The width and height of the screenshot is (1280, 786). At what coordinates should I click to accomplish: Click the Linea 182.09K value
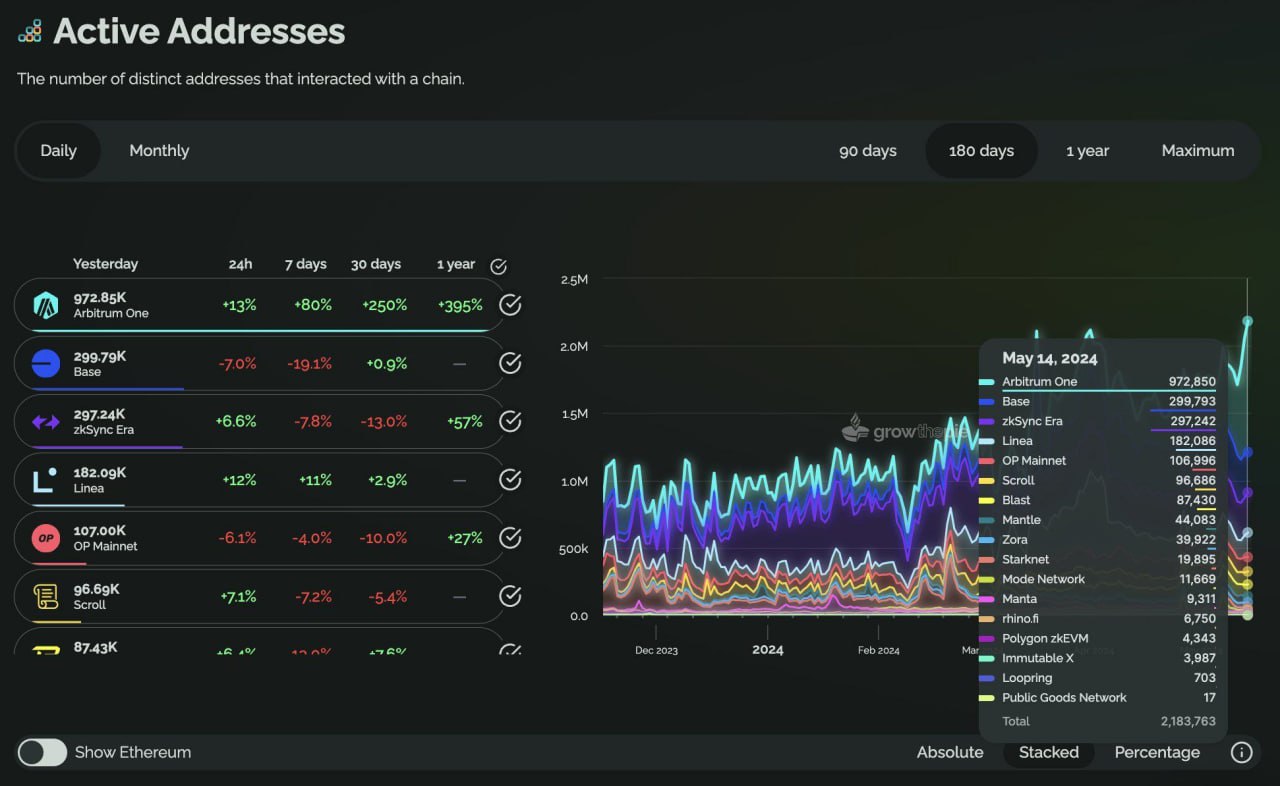100,473
